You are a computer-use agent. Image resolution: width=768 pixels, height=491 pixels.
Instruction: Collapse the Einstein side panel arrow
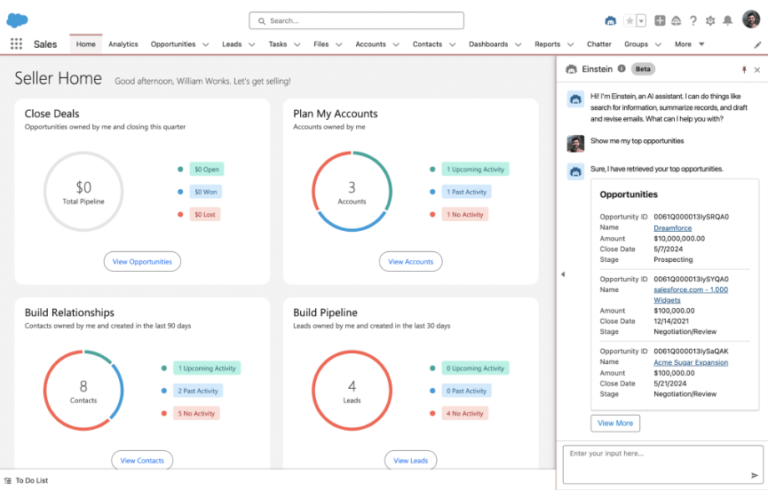click(561, 274)
